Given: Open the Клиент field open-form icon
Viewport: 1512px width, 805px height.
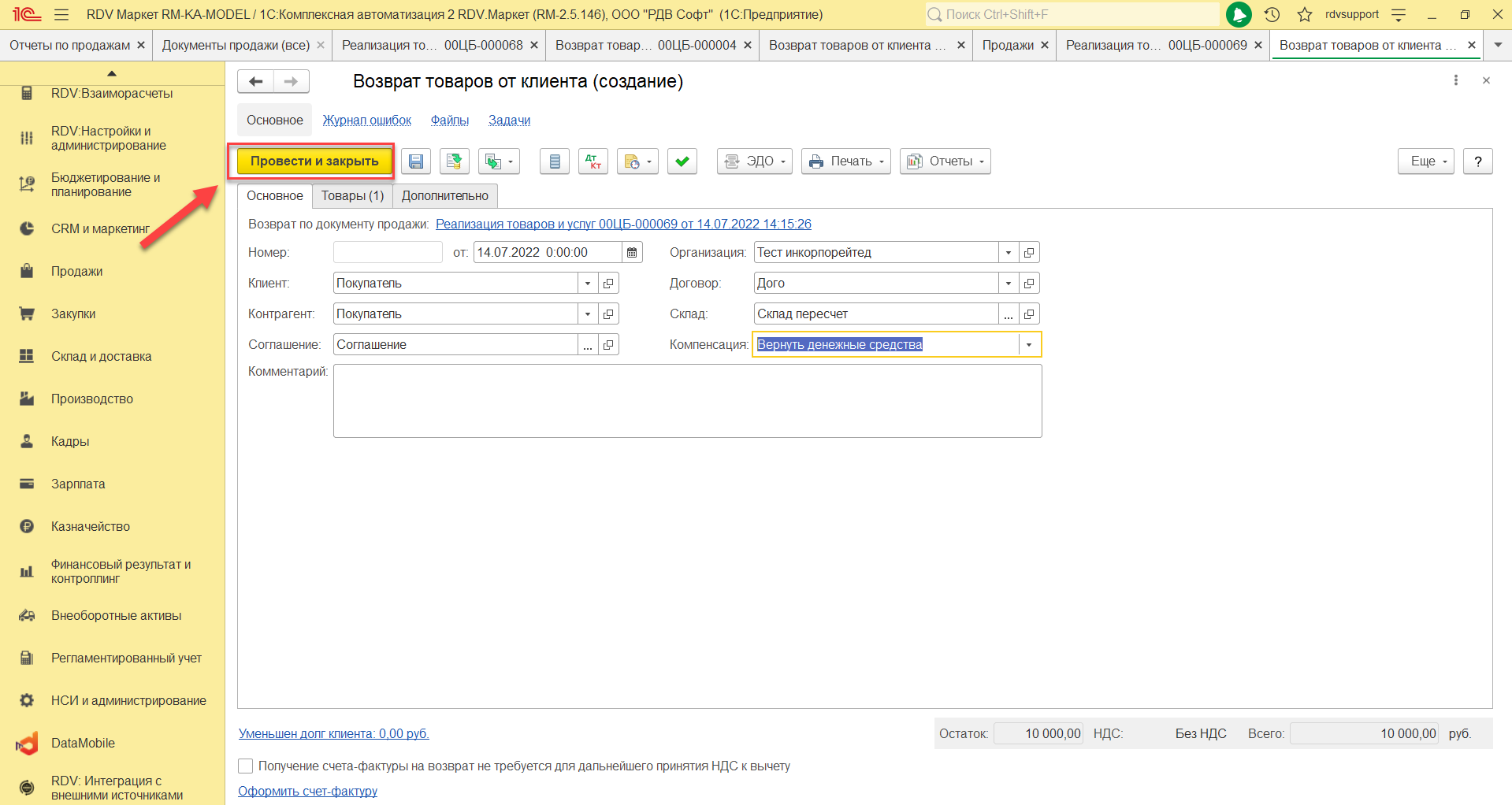Looking at the screenshot, I should (x=608, y=284).
